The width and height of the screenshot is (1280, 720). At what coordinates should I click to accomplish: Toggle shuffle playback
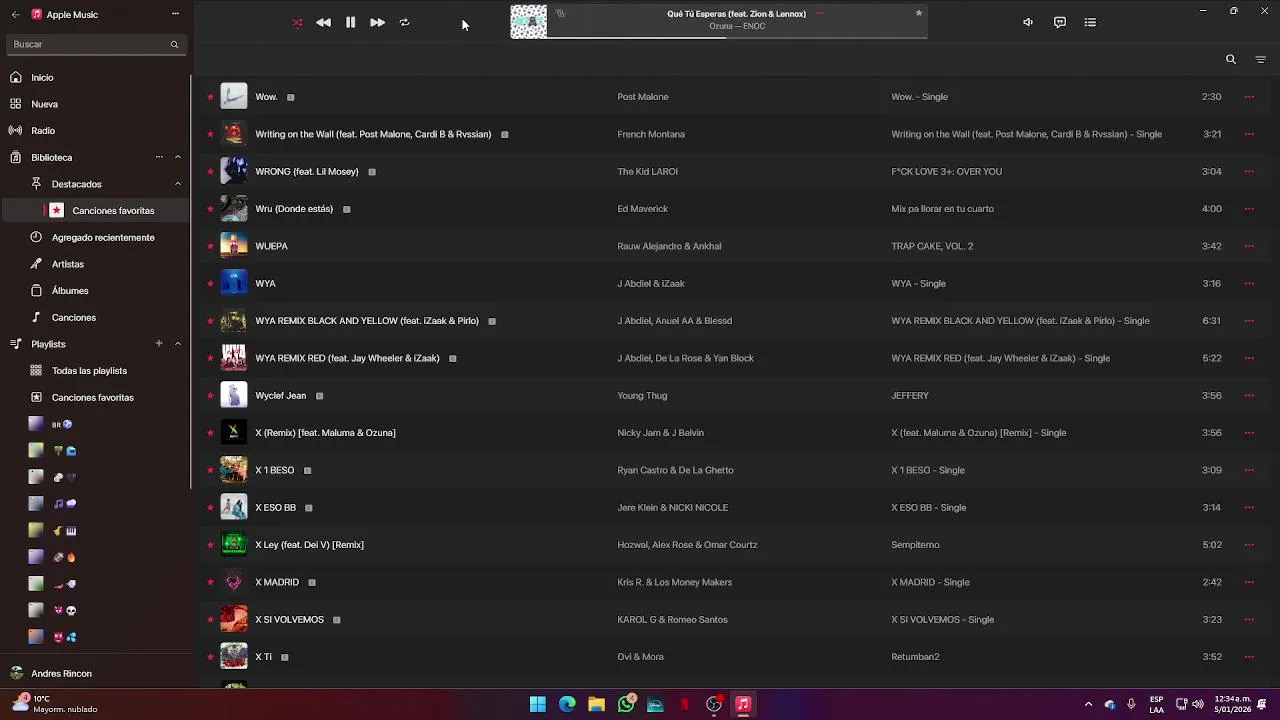pos(297,22)
